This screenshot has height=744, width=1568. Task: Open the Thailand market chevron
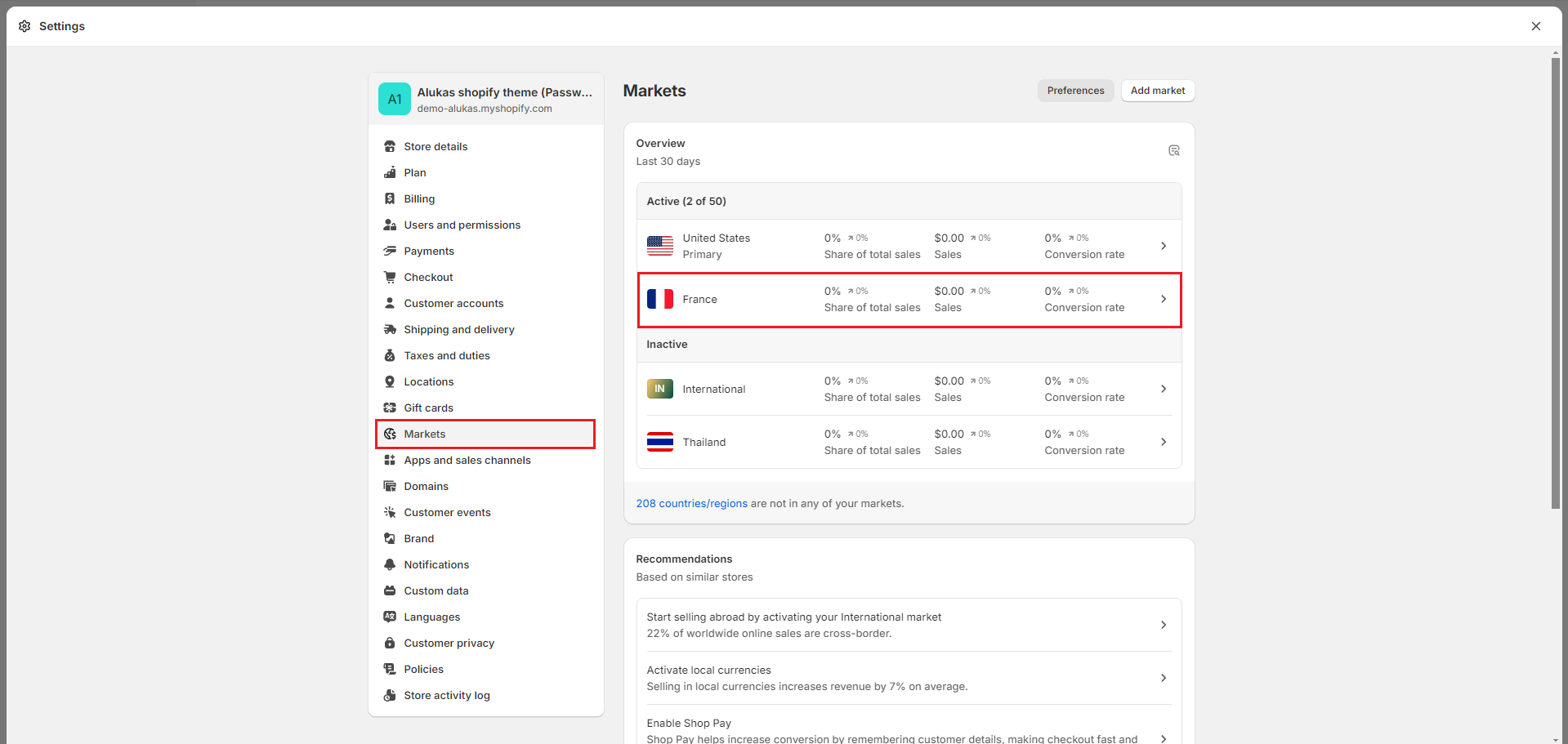coord(1163,442)
